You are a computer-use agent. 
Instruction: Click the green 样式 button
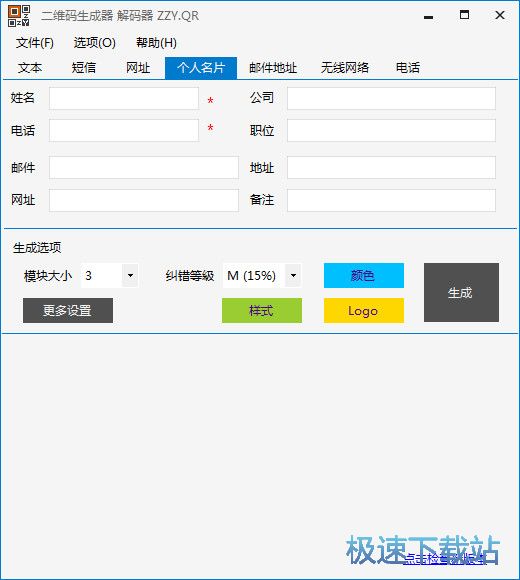262,310
